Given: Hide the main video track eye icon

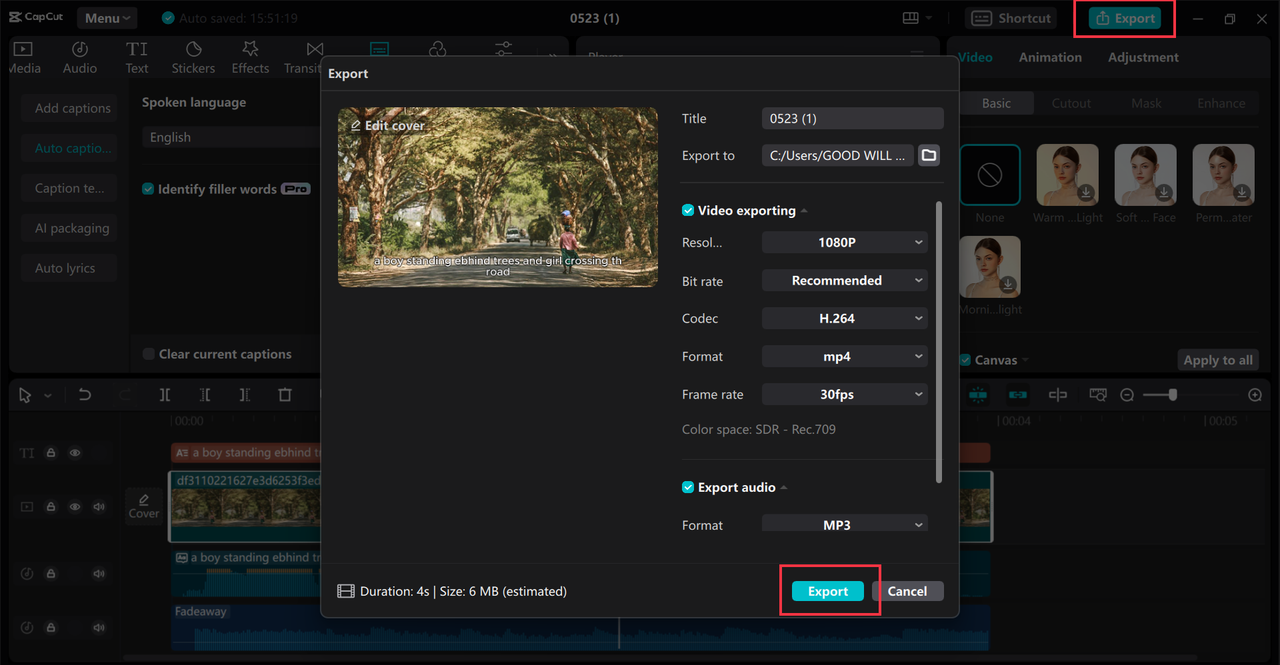Looking at the screenshot, I should click(x=75, y=507).
